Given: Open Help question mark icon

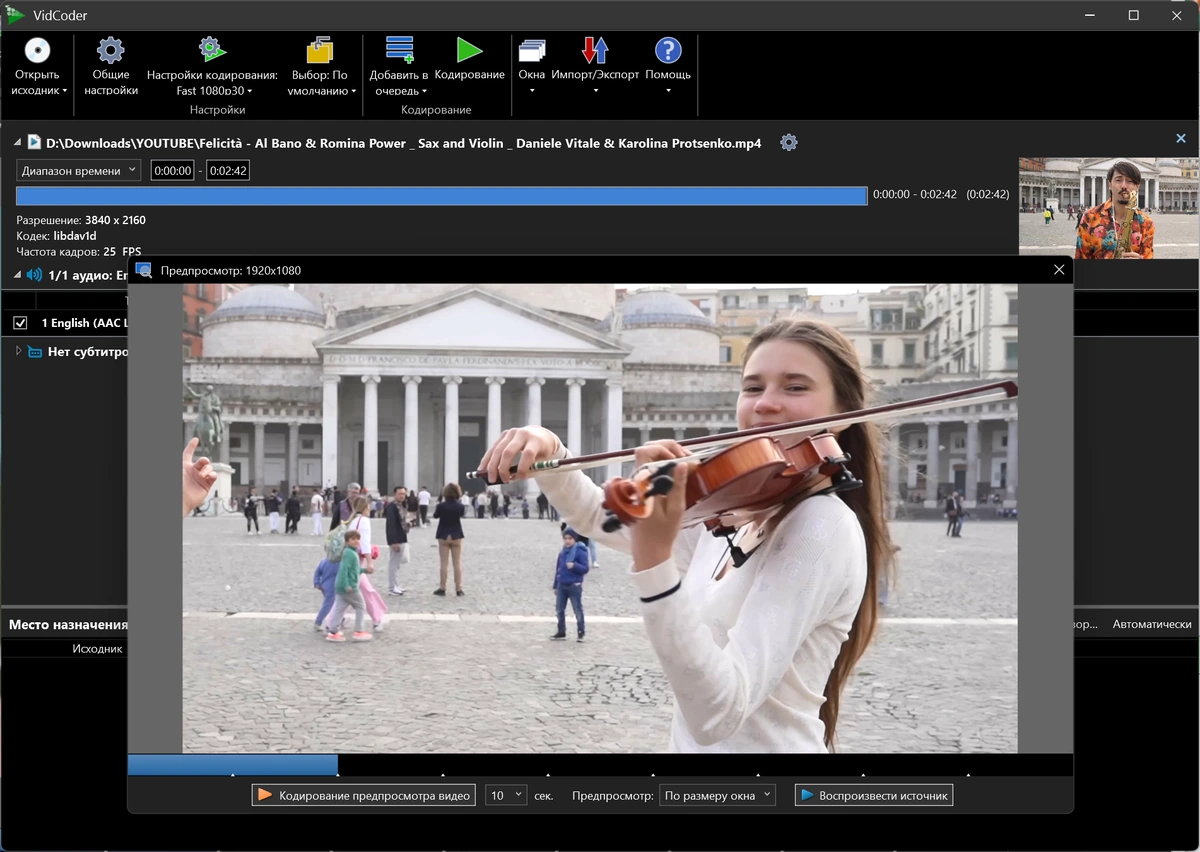Looking at the screenshot, I should (668, 51).
